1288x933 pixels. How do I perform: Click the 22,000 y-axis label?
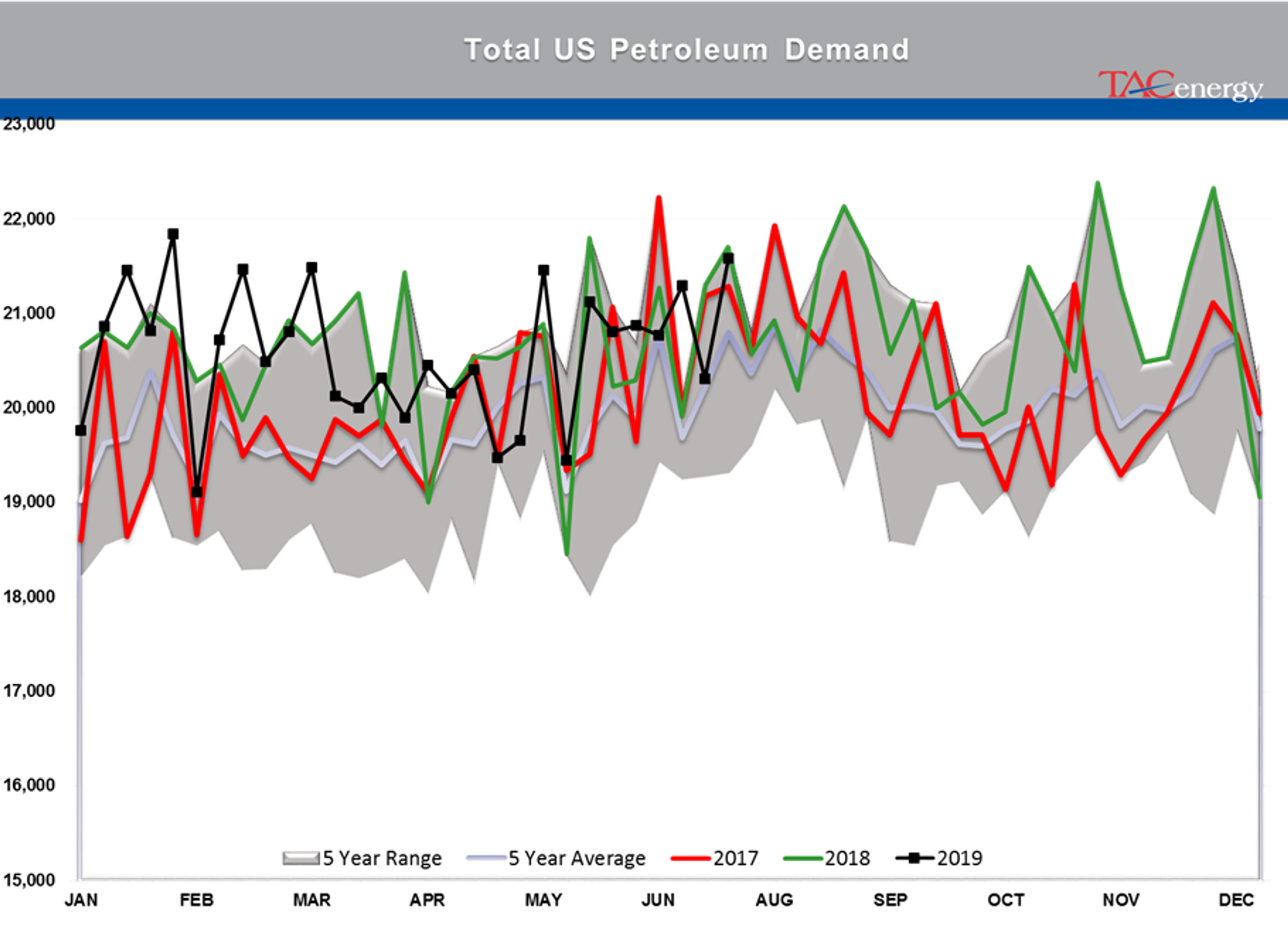coord(29,219)
